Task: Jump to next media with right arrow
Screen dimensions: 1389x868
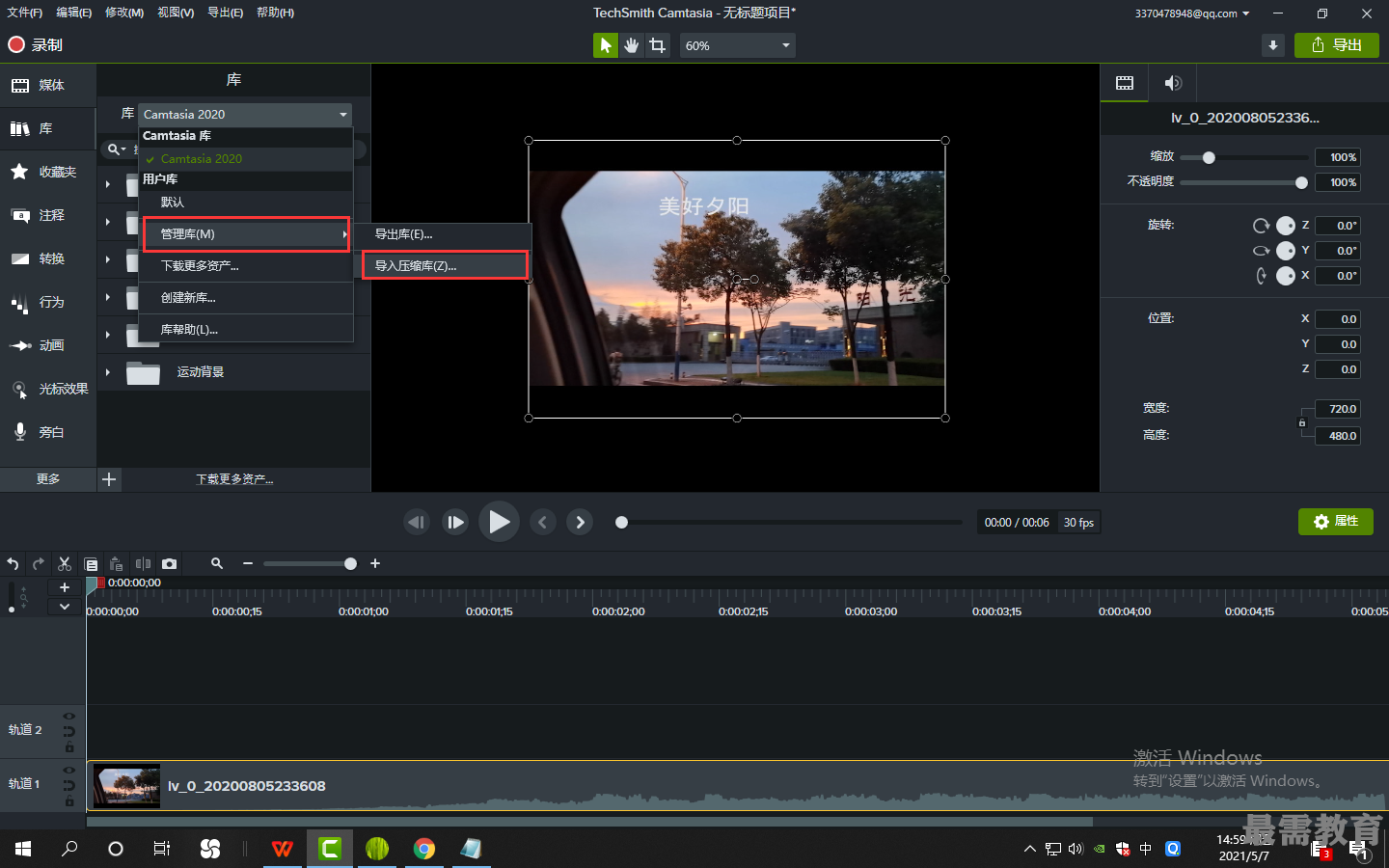Action: coord(580,522)
